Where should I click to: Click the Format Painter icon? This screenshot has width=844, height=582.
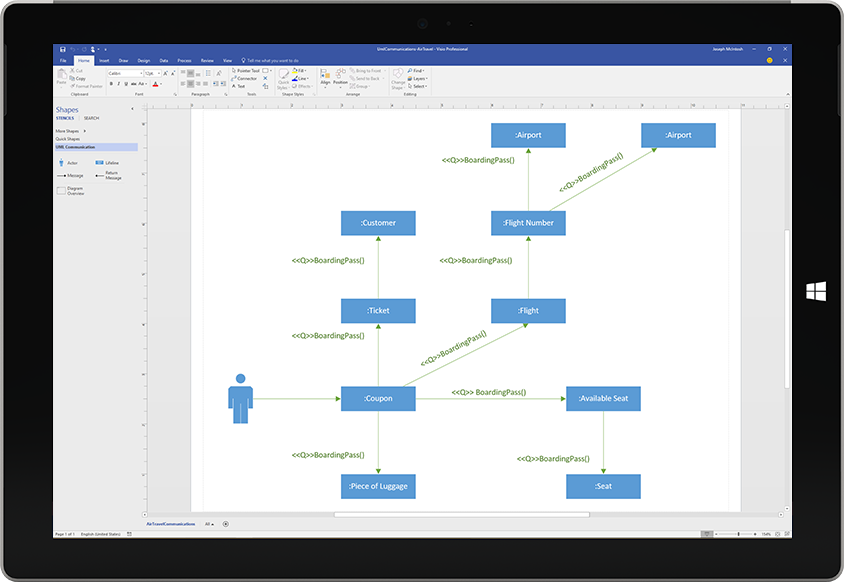pyautogui.click(x=87, y=86)
